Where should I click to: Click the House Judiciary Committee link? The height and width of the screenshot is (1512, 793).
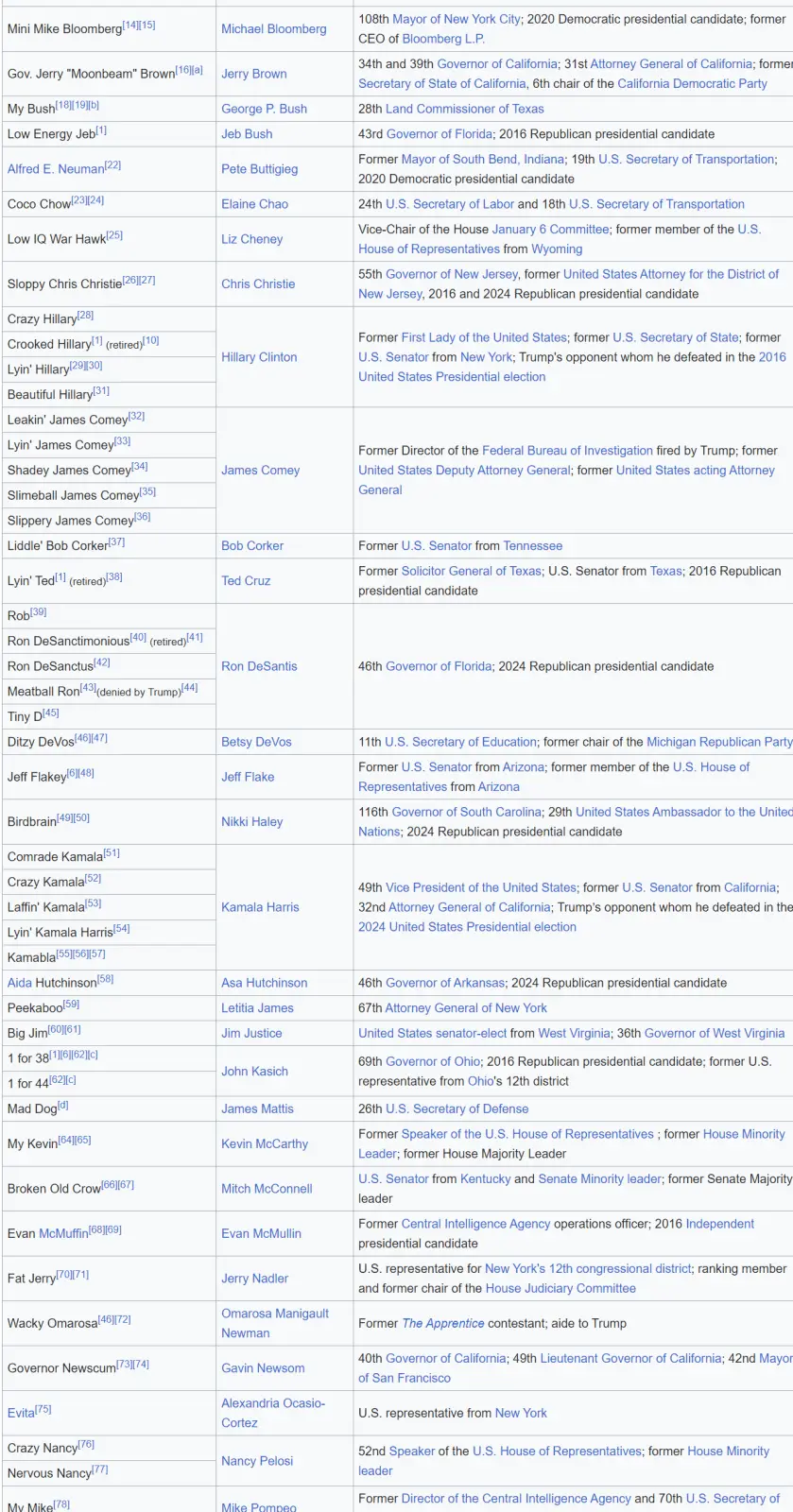(560, 1289)
